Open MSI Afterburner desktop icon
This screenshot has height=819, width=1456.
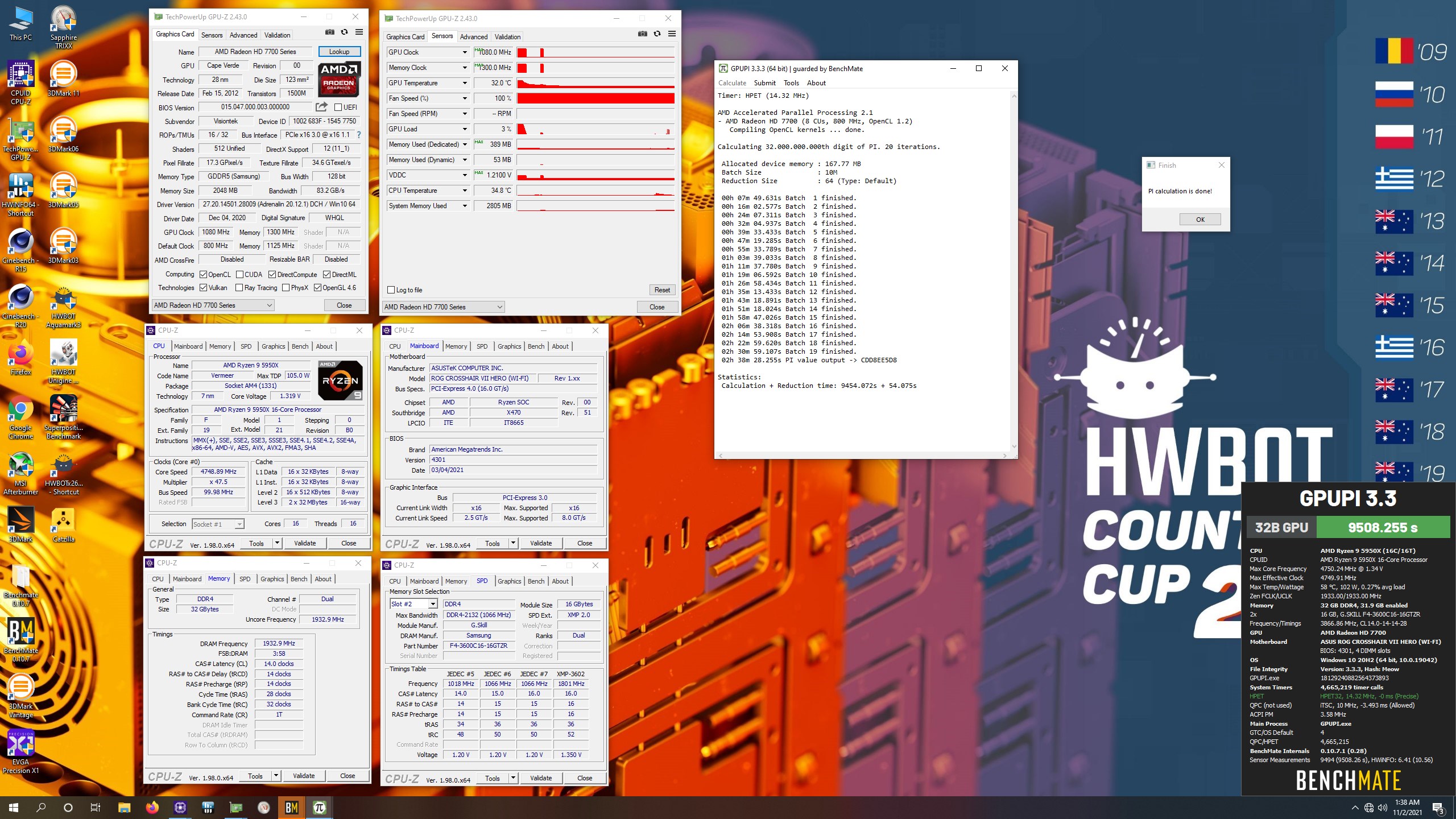[x=21, y=473]
